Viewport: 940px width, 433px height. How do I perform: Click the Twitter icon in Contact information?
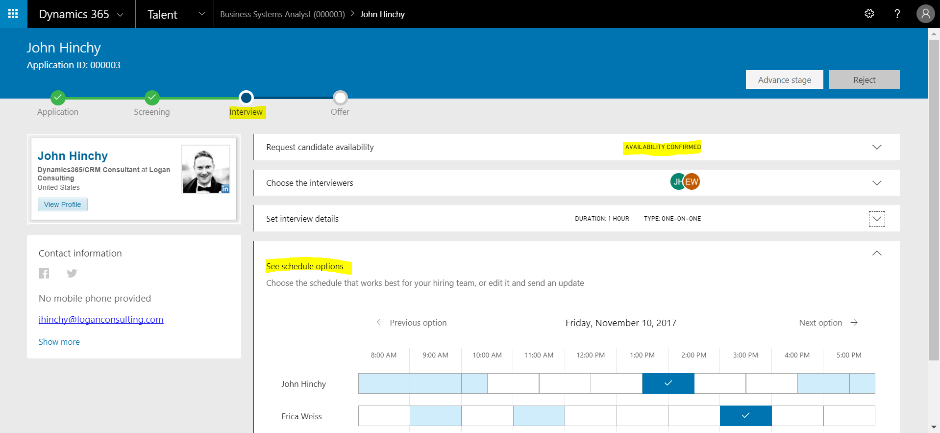point(71,274)
